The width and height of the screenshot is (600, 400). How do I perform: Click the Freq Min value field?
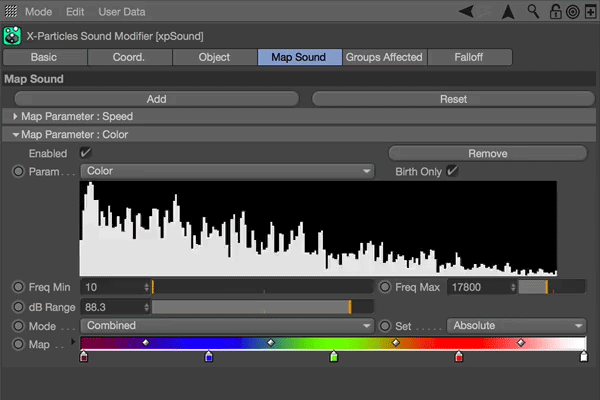coord(112,287)
